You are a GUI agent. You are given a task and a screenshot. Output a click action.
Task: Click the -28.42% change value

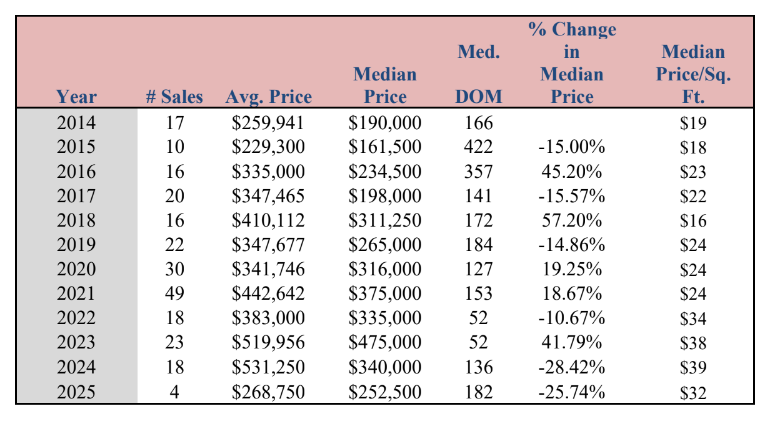pos(572,367)
